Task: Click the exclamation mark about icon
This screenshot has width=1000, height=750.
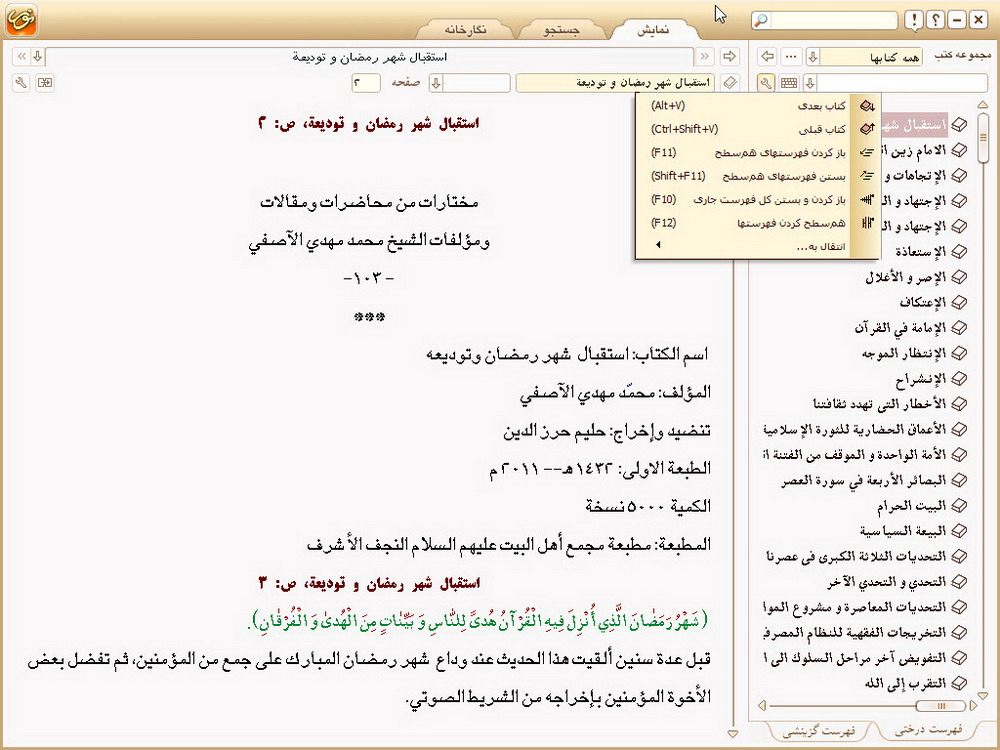Action: point(914,20)
